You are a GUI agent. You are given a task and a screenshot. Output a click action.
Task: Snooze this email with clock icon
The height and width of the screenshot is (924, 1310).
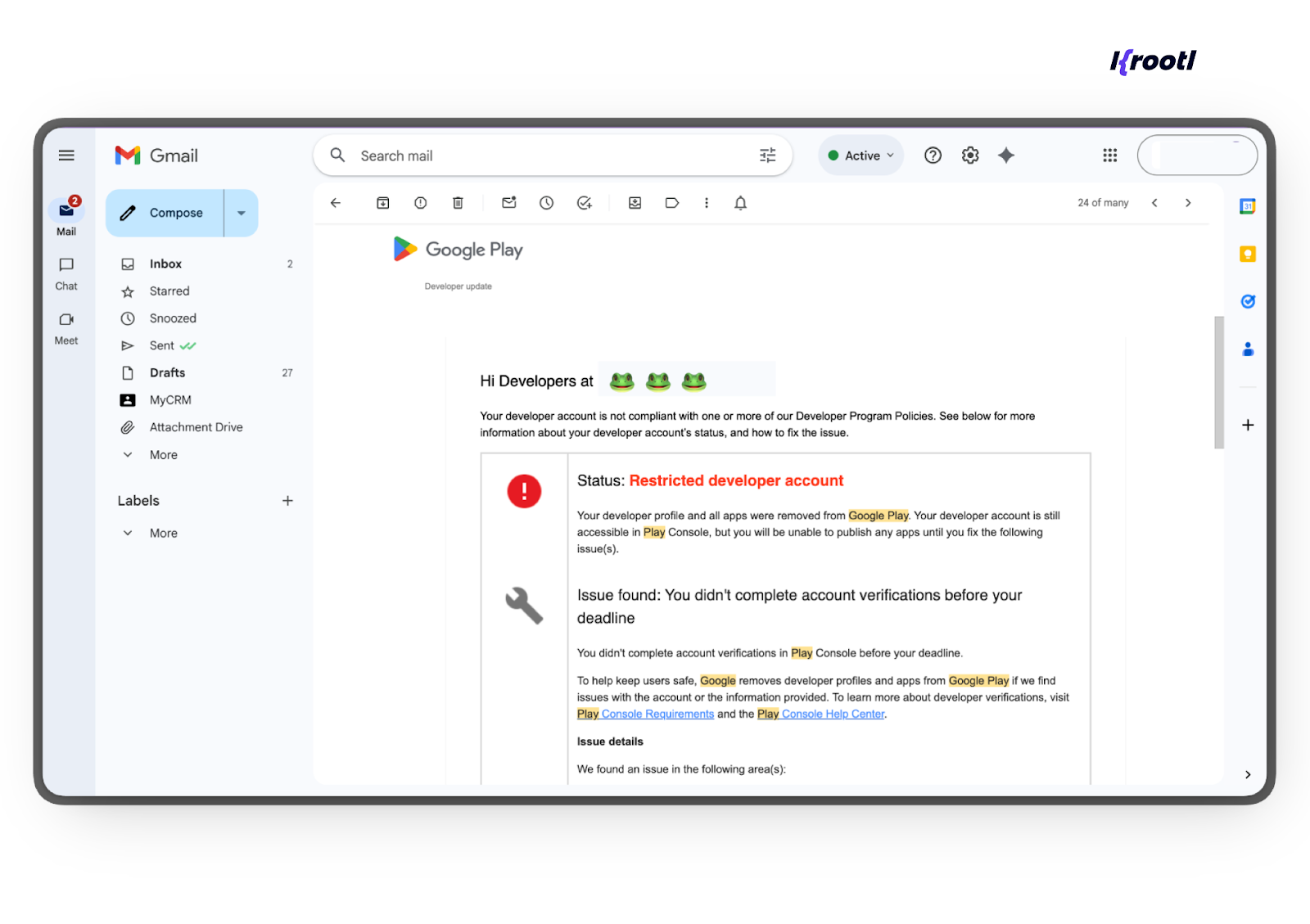point(546,203)
